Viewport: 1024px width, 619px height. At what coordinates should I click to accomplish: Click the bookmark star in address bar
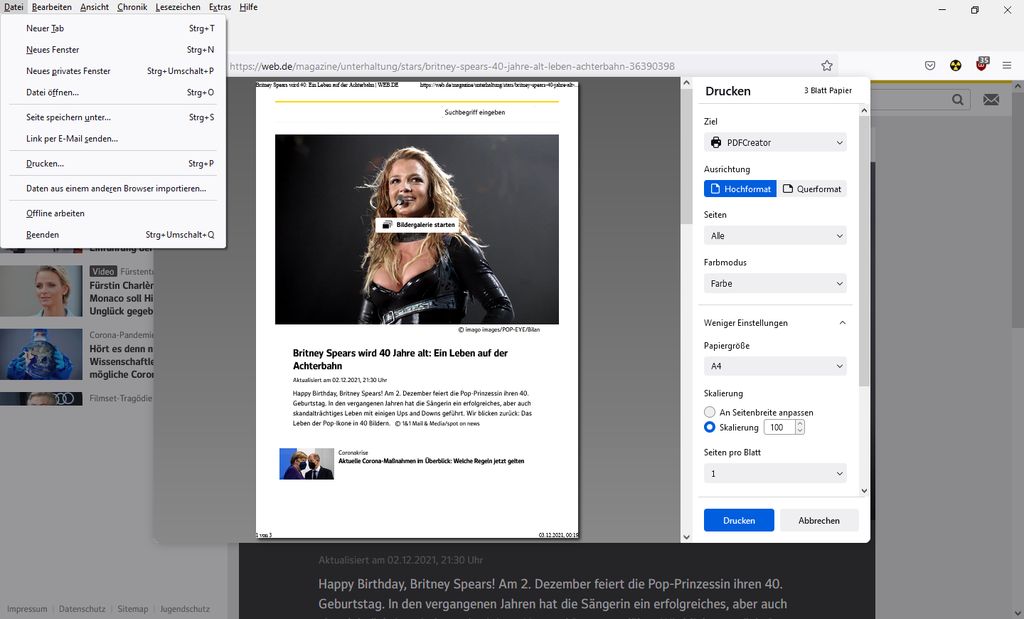(x=827, y=66)
